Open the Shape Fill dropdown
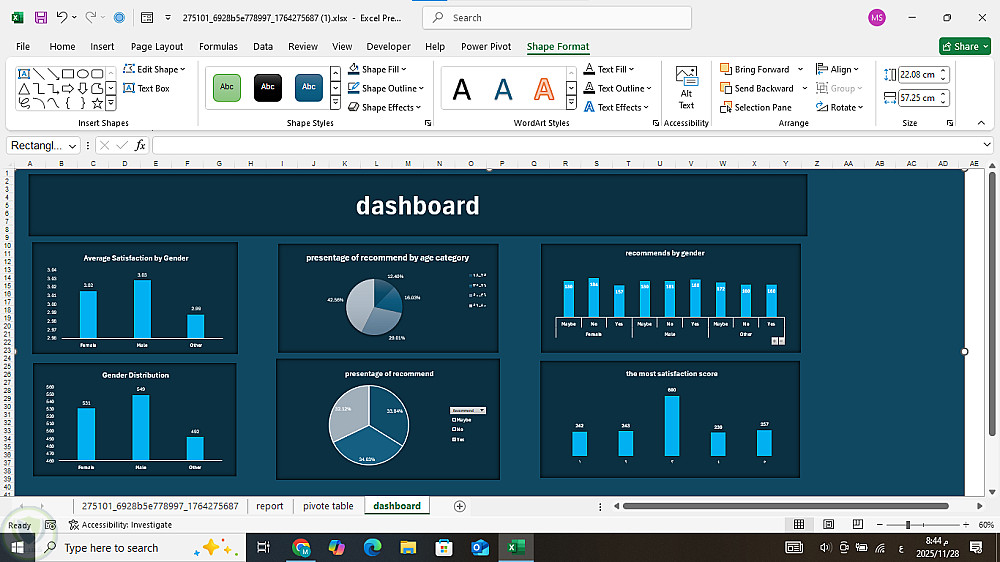This screenshot has height=562, width=1000. (378, 69)
